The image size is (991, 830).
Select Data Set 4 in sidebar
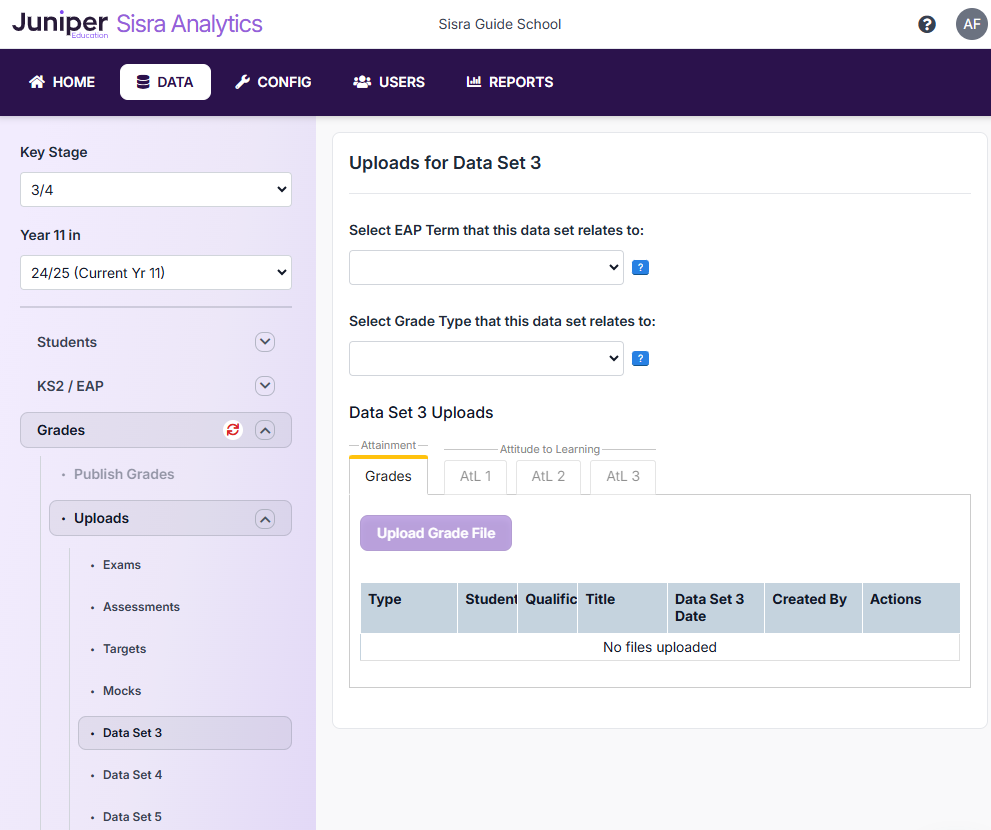click(x=132, y=775)
